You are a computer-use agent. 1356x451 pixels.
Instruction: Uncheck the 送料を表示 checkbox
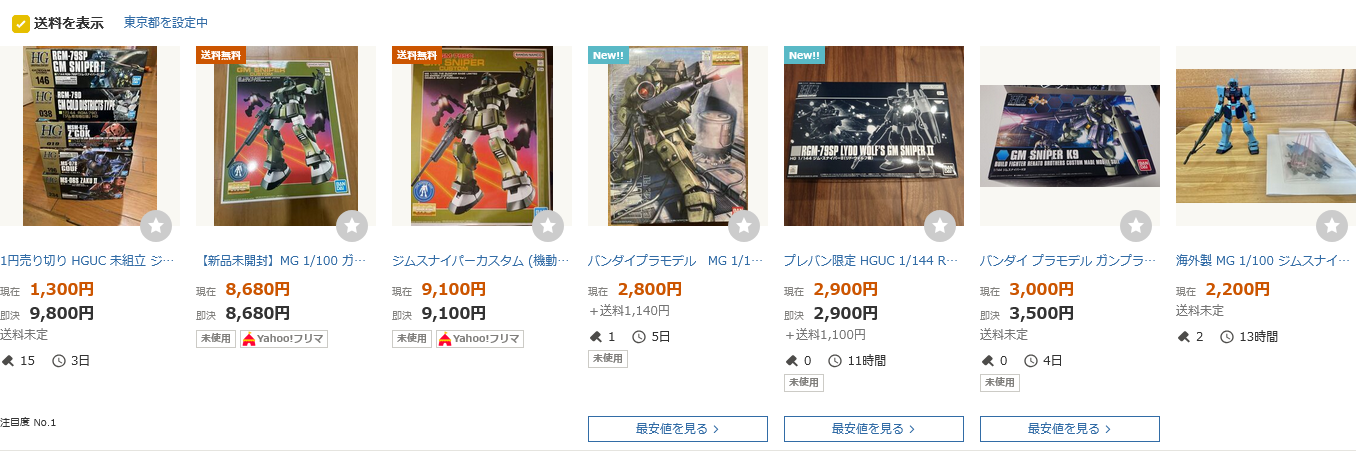pyautogui.click(x=20, y=23)
